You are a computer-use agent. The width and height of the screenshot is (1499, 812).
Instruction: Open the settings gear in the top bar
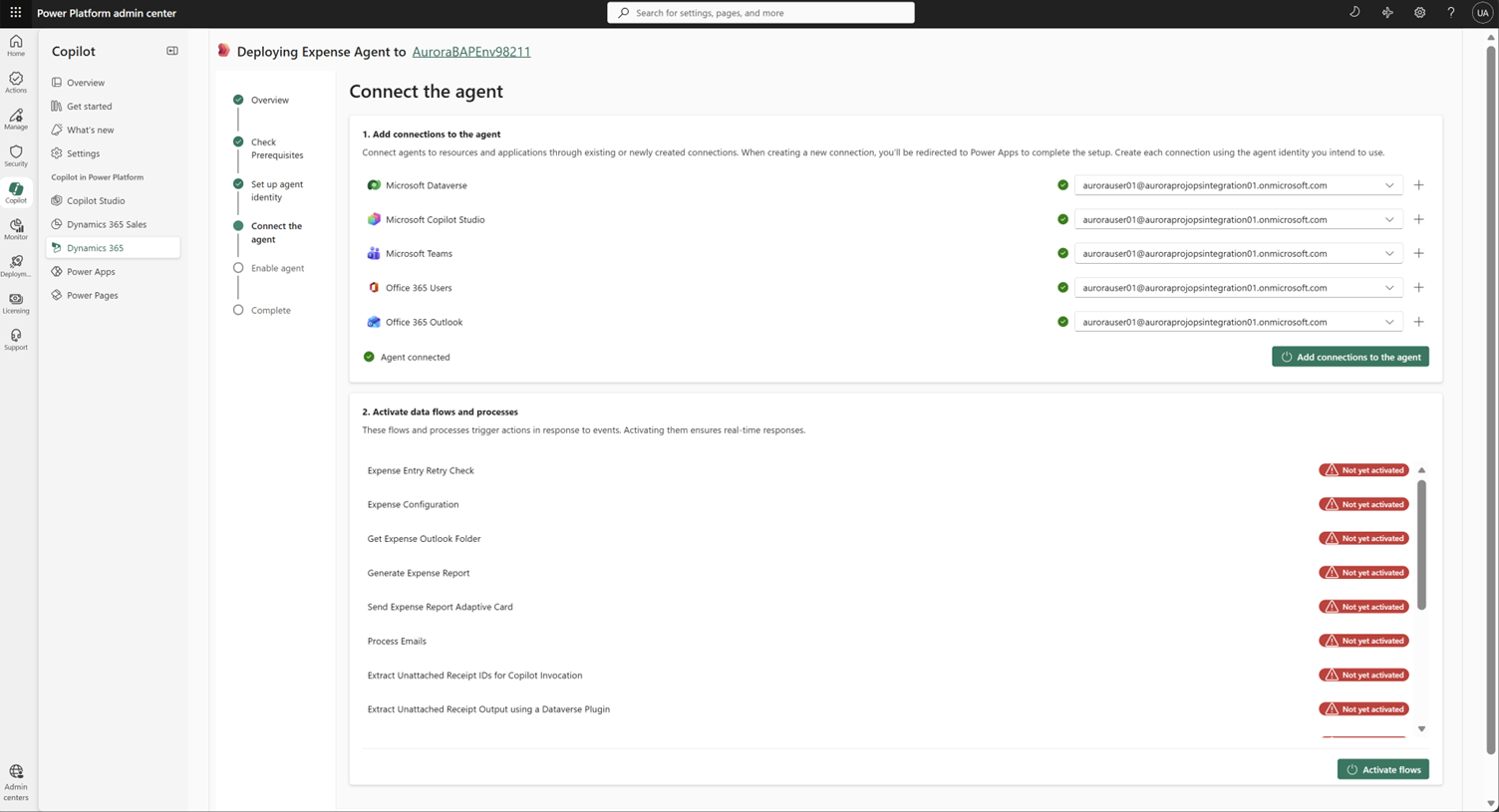coord(1419,12)
